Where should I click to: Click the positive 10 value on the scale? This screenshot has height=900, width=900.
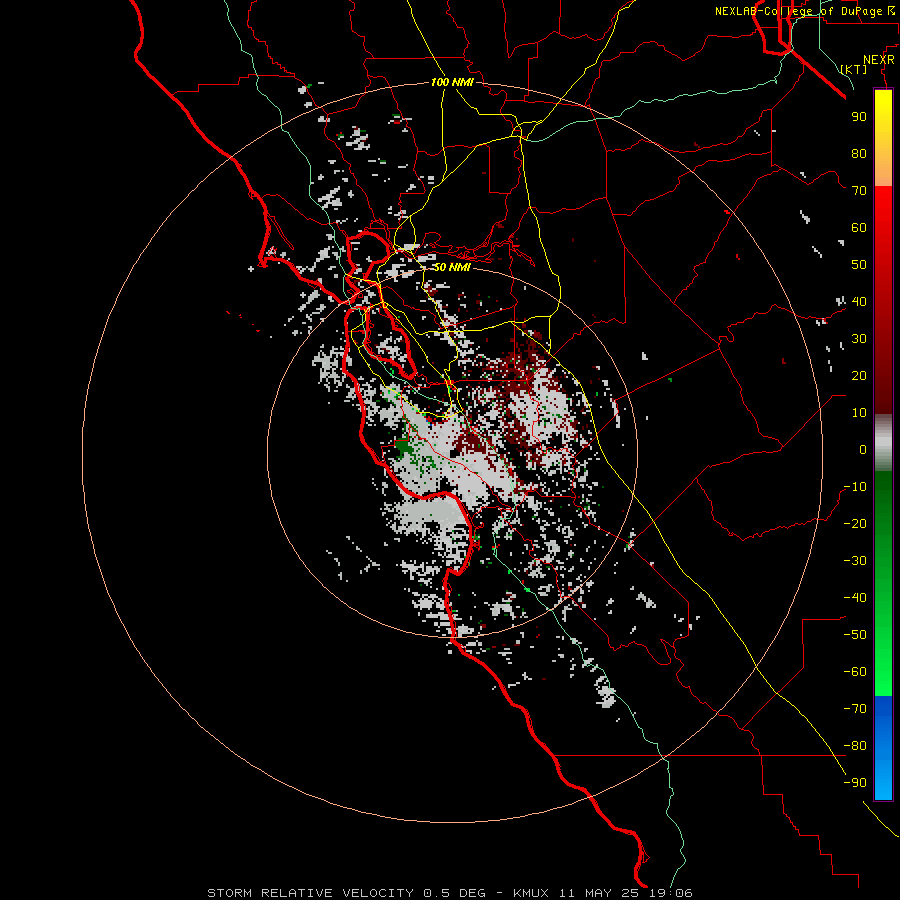click(859, 413)
